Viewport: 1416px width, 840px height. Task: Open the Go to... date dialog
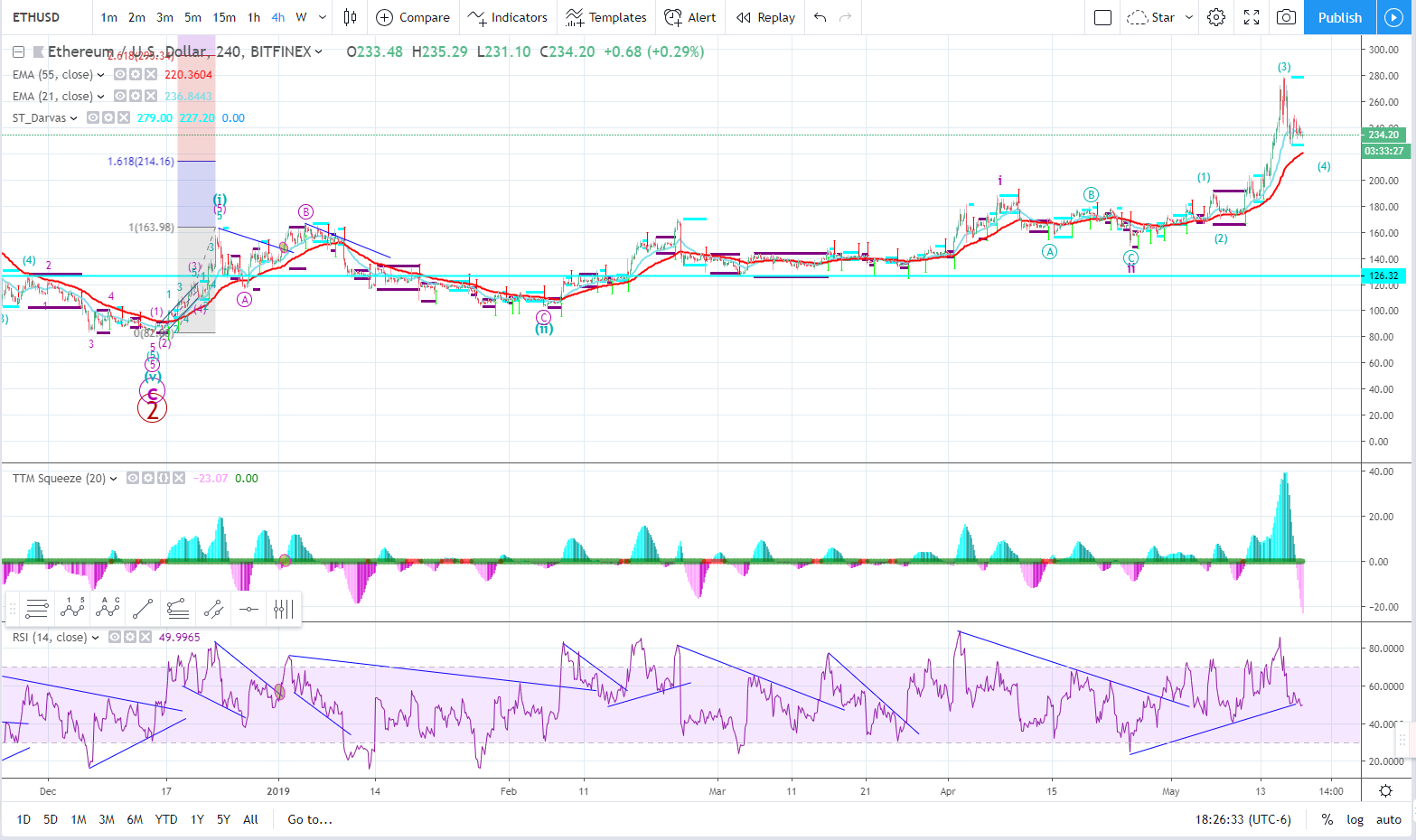[x=310, y=819]
